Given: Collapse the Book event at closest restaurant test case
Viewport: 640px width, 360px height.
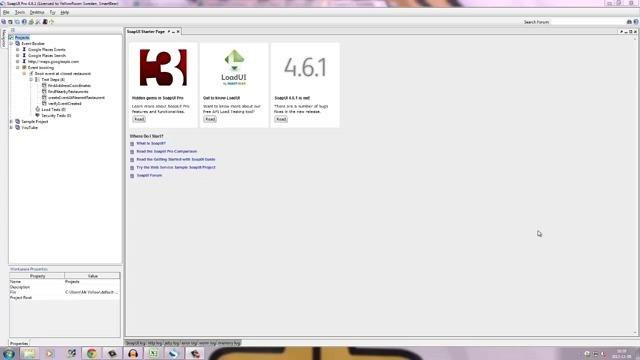Looking at the screenshot, I should point(24,73).
